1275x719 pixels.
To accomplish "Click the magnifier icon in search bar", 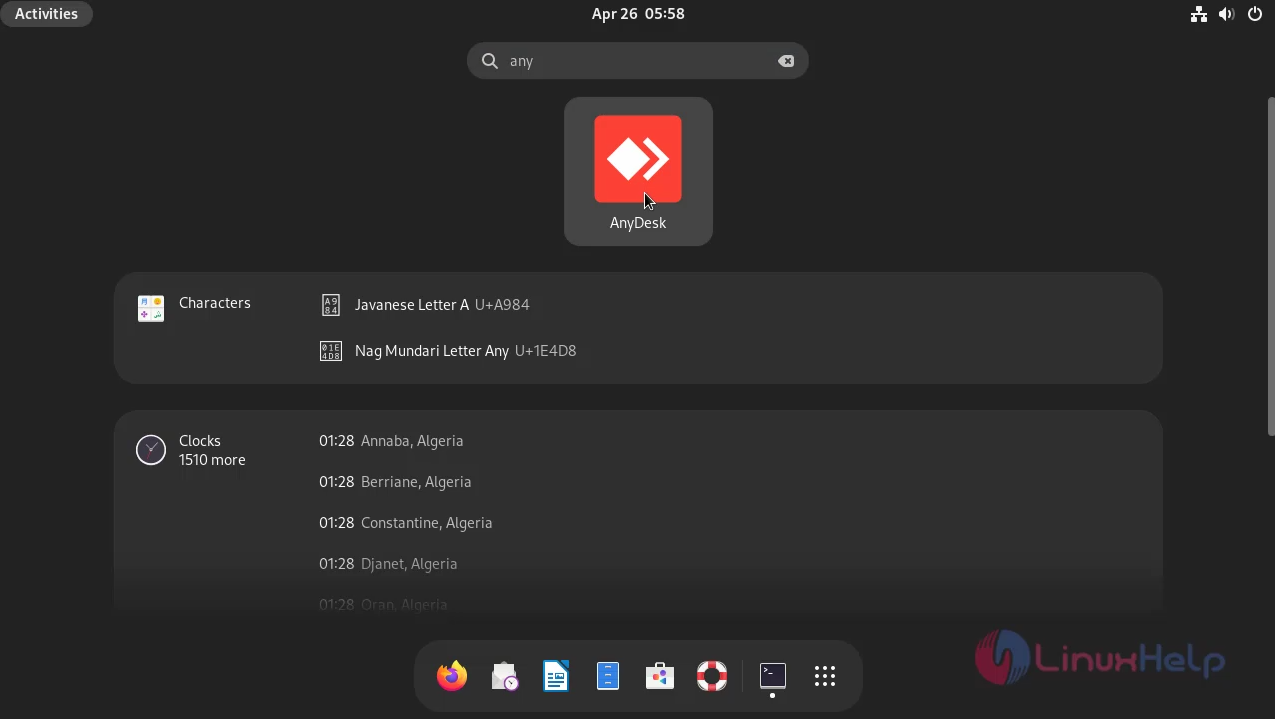I will point(490,61).
